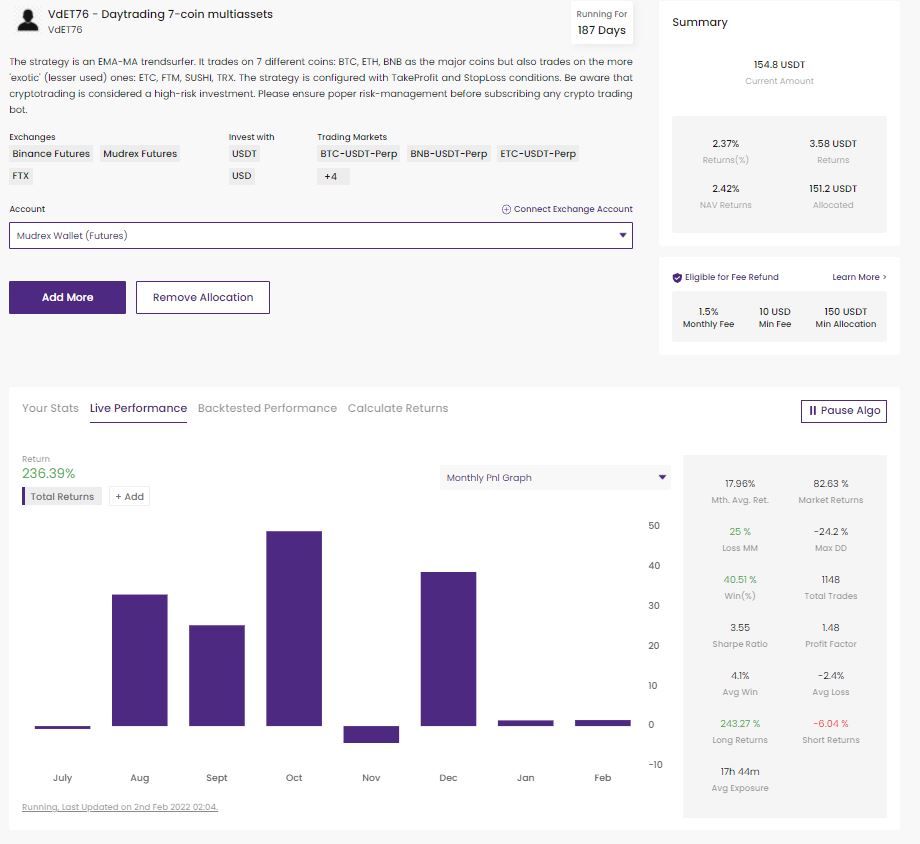Click the Remove Allocation button
This screenshot has height=844, width=920.
coord(203,298)
